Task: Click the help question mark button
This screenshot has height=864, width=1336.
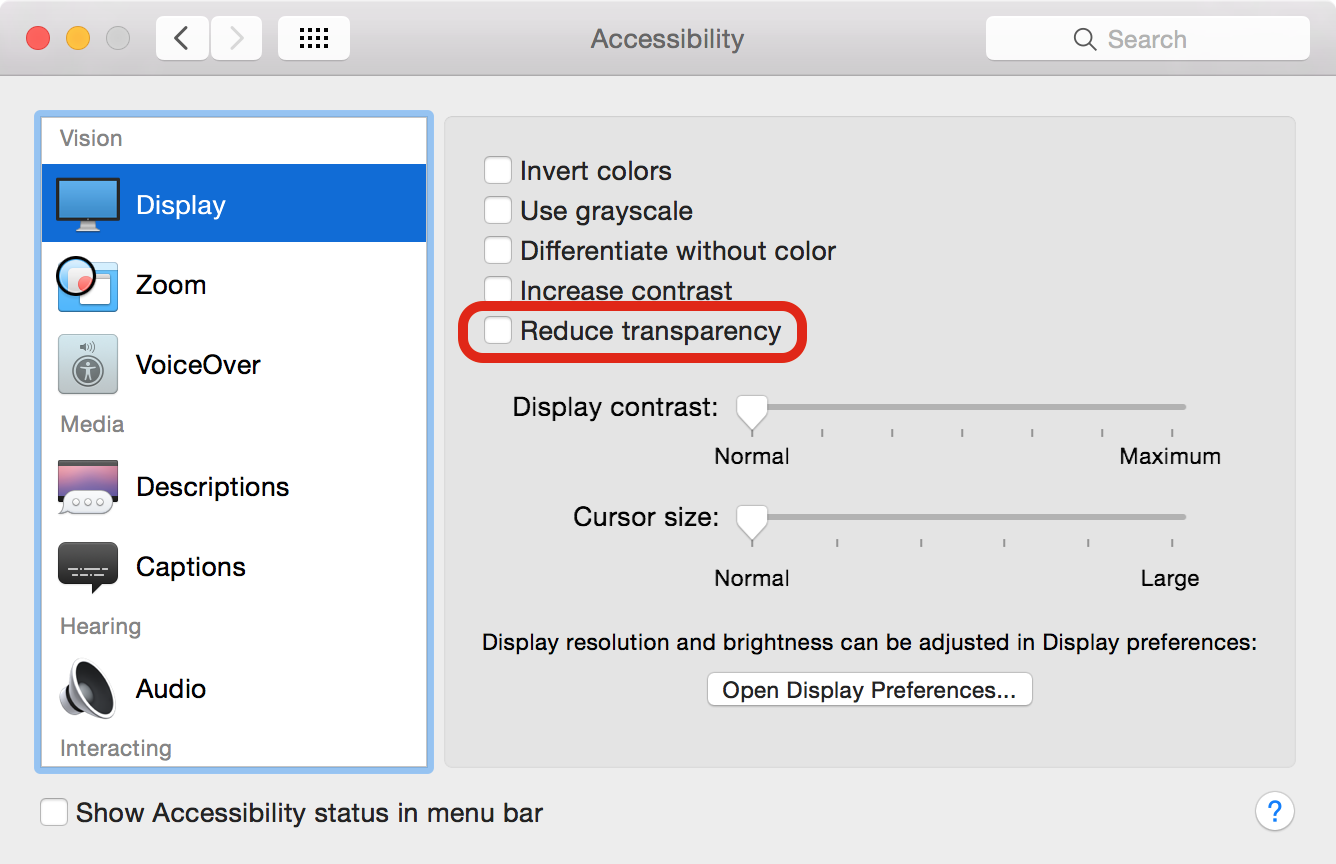Action: point(1274,811)
